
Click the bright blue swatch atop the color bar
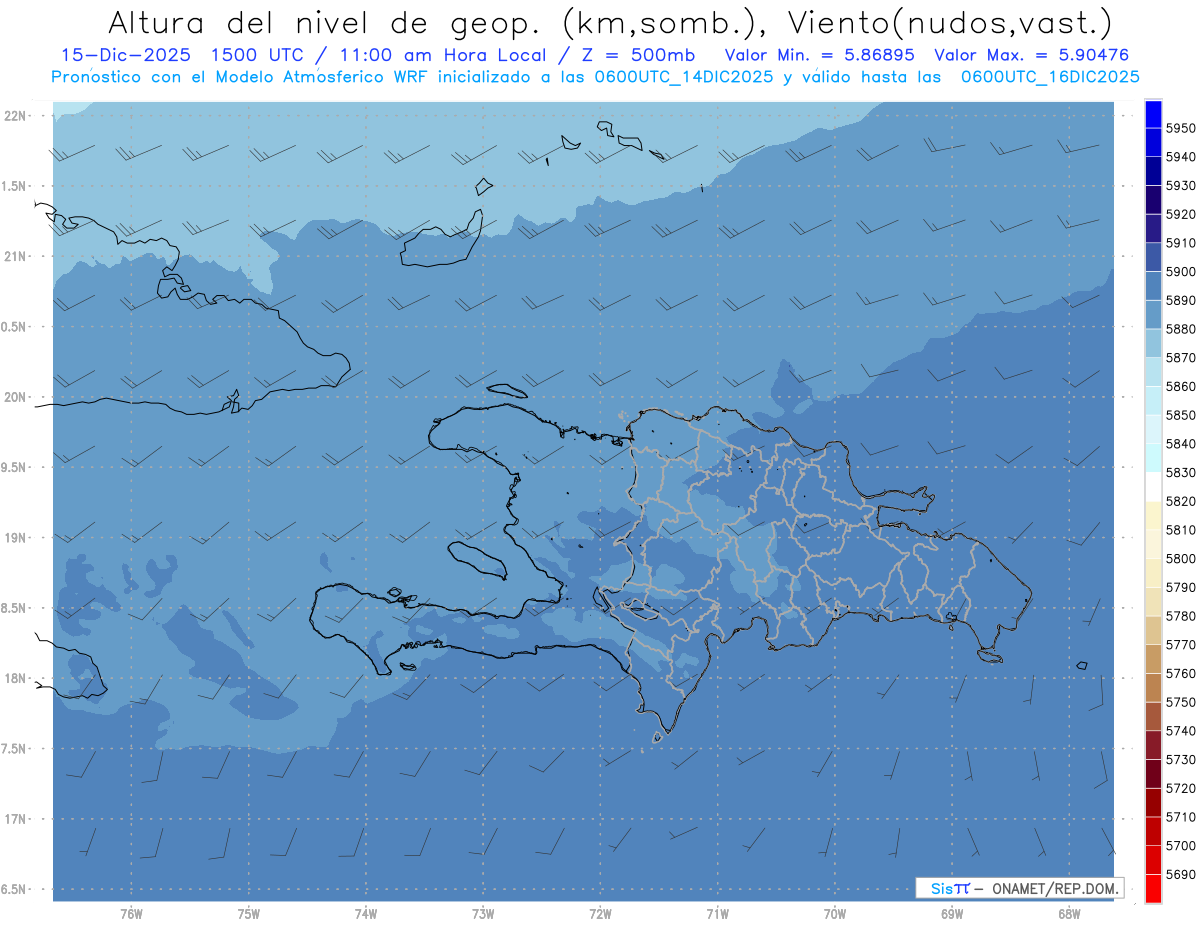(x=1152, y=114)
